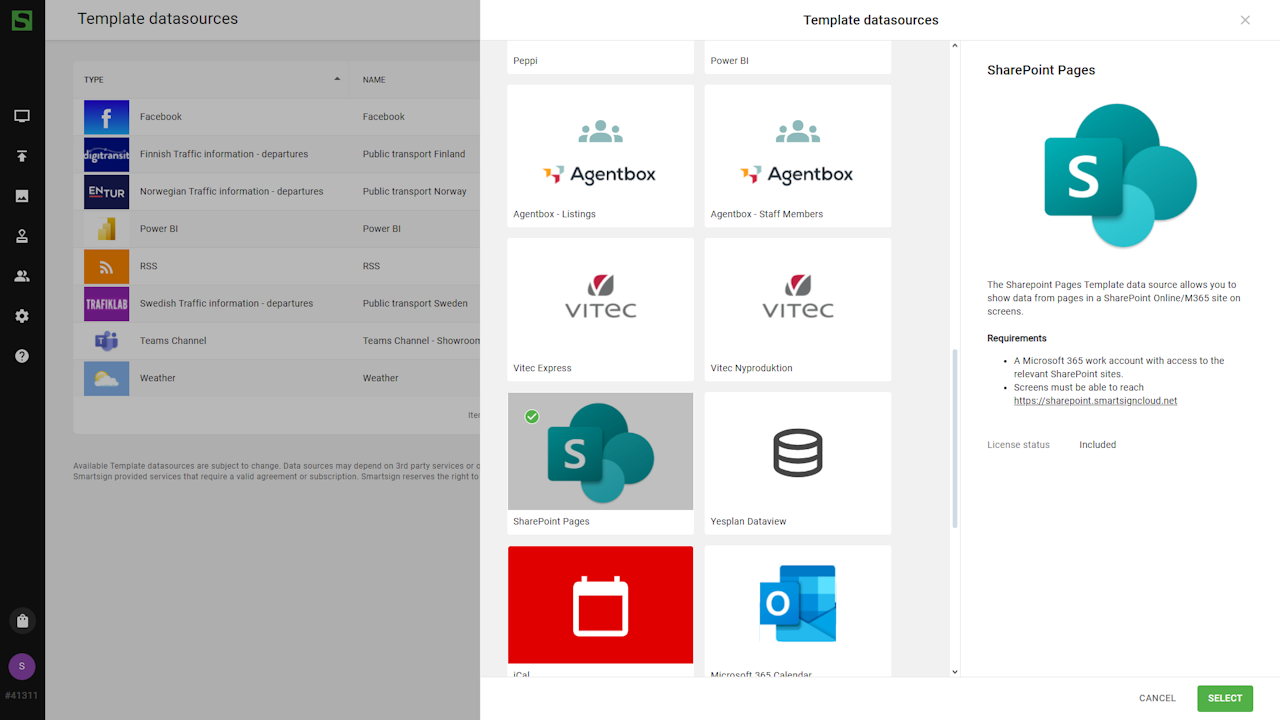Choose the Yesplan Dataview datasource tile
1280x720 pixels.
click(x=797, y=462)
